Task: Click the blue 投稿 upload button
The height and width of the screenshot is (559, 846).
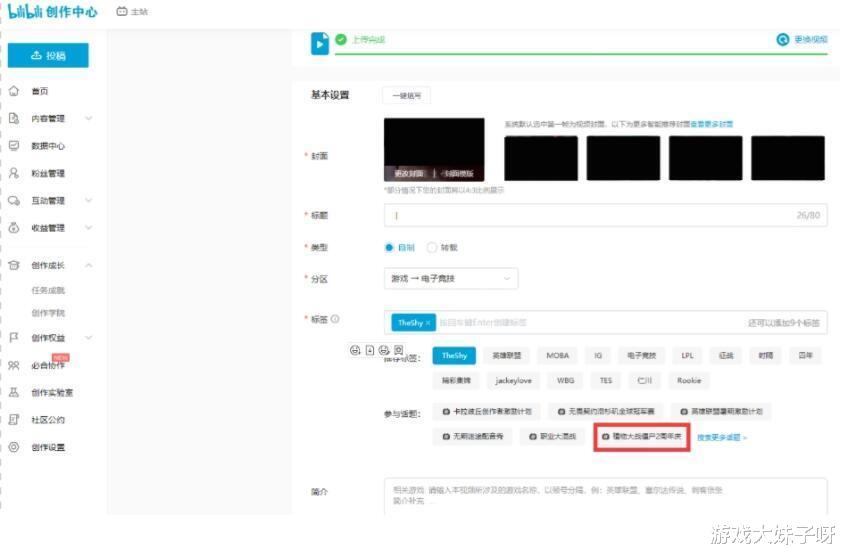Action: click(x=48, y=56)
